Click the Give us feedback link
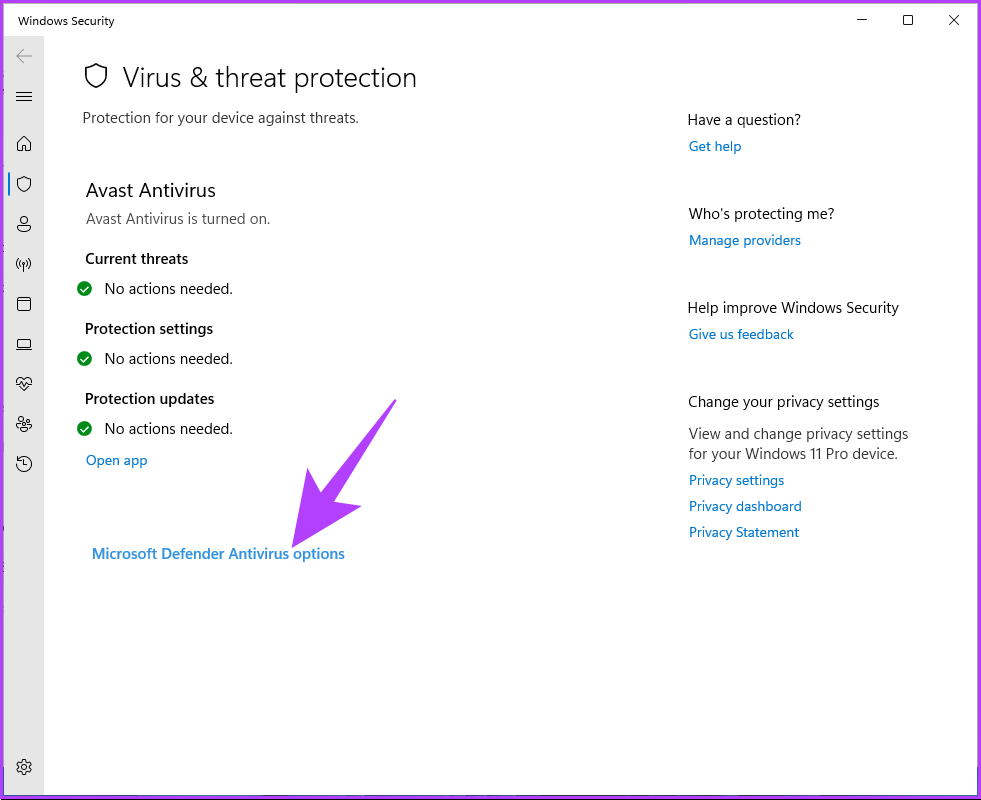This screenshot has height=800, width=981. tap(741, 335)
